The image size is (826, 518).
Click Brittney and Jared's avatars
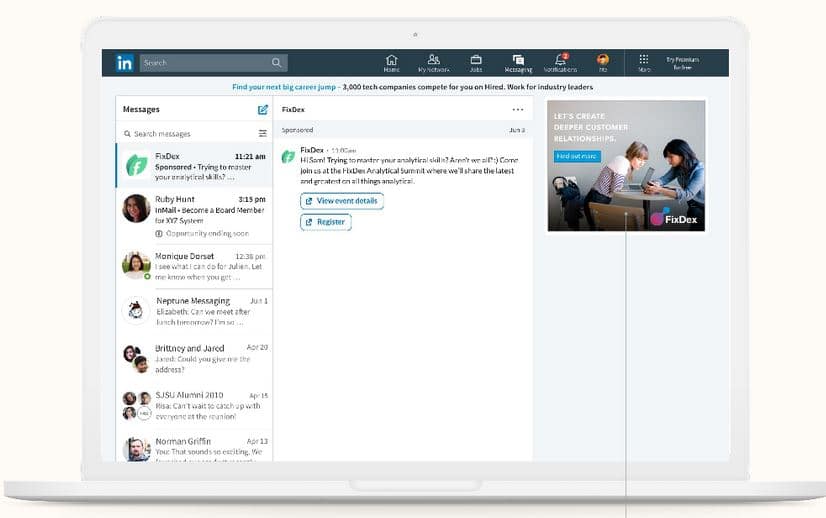tap(136, 358)
